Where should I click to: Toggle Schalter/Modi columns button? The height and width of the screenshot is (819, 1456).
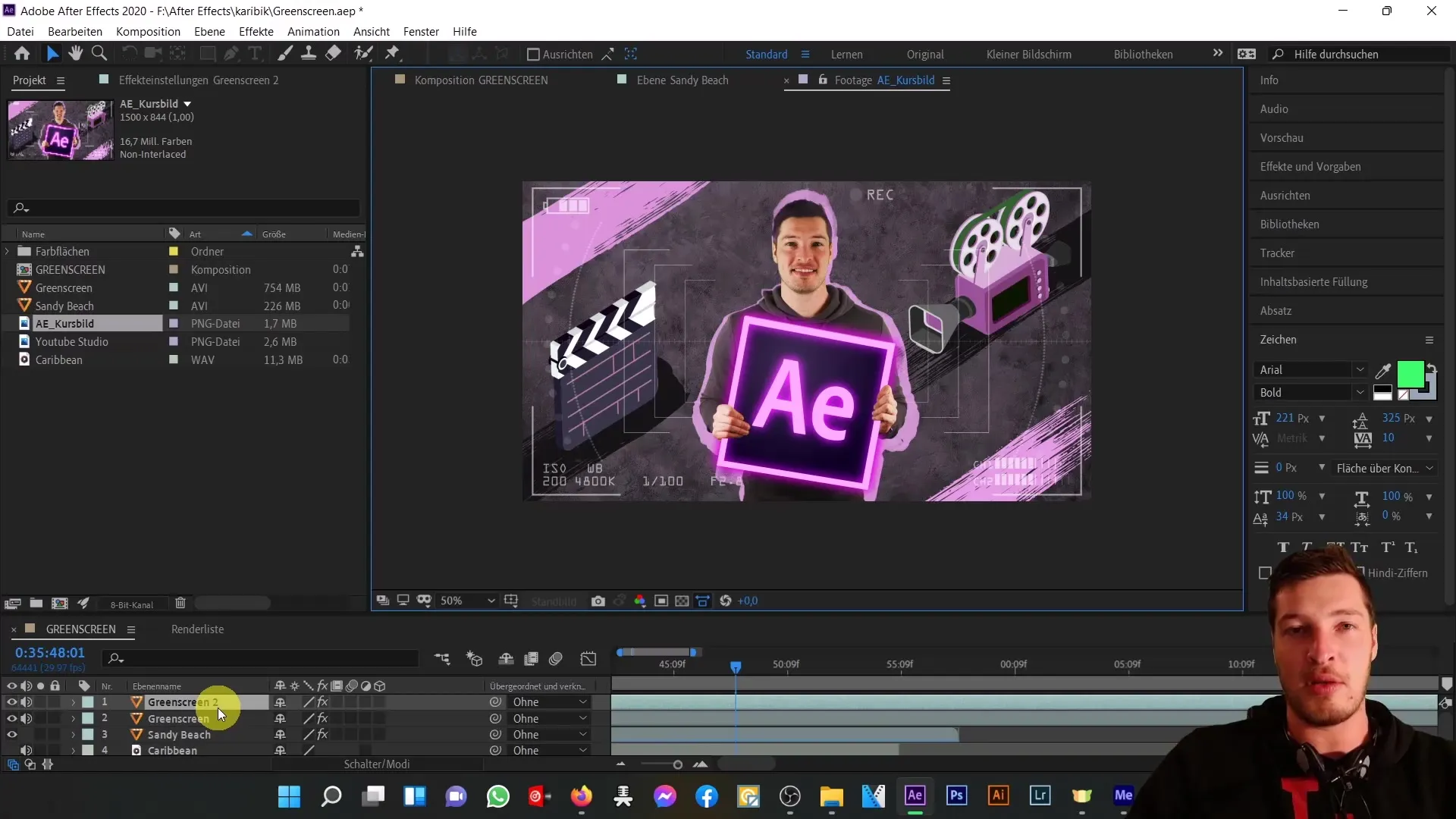pos(377,764)
